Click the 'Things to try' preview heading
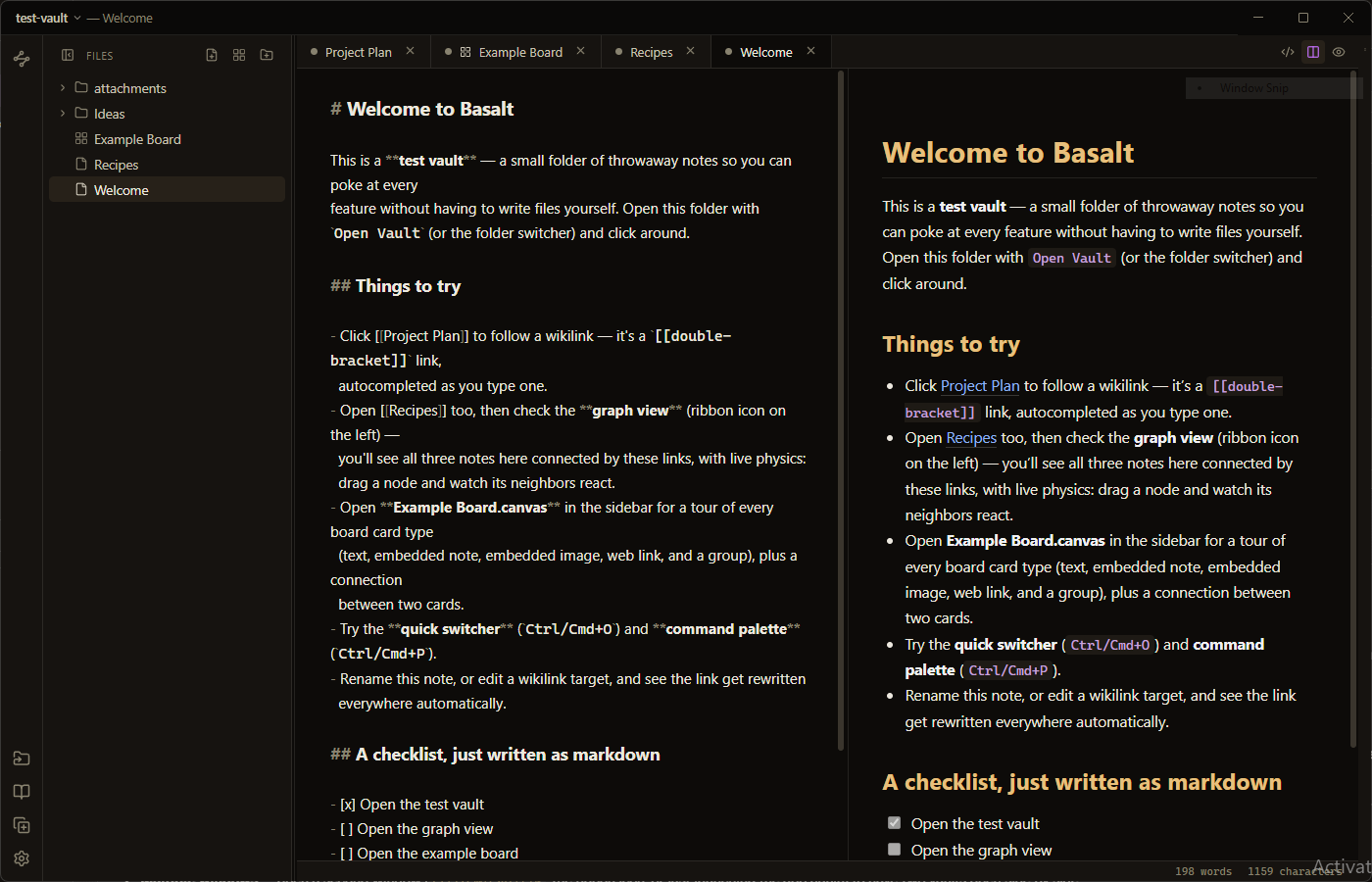This screenshot has height=882, width=1372. click(x=951, y=344)
